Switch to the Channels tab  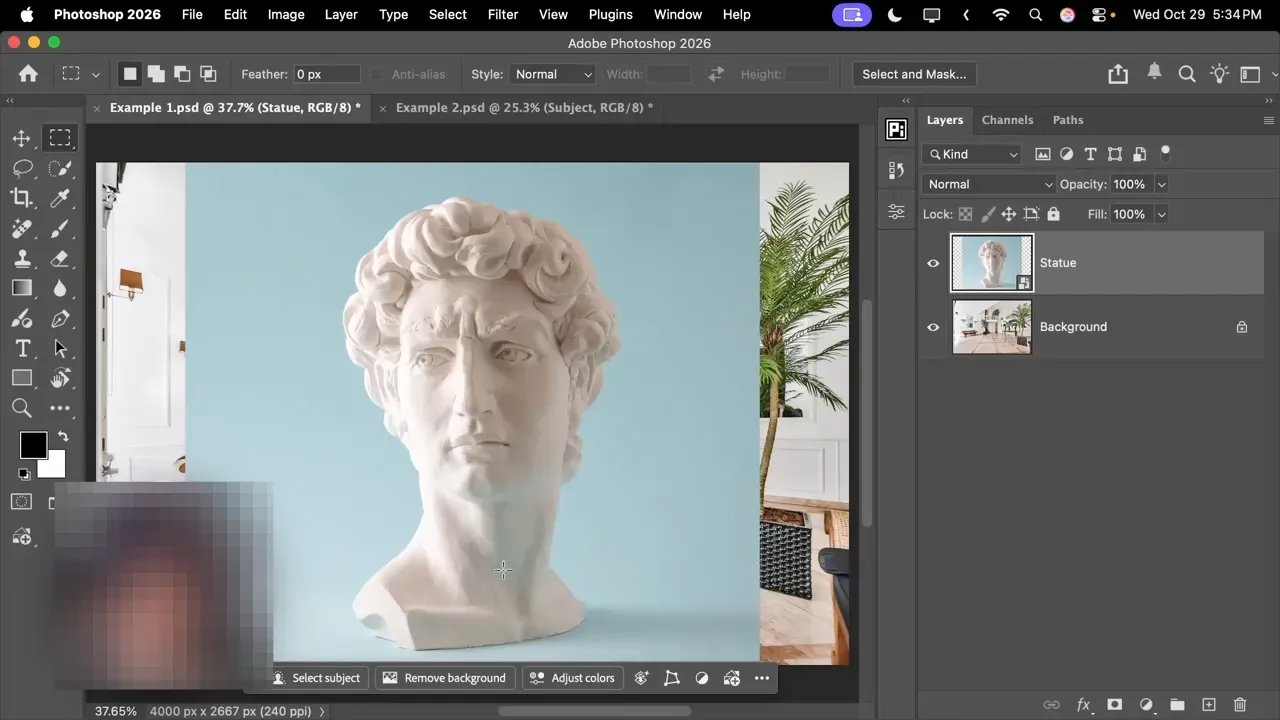[x=1007, y=120]
